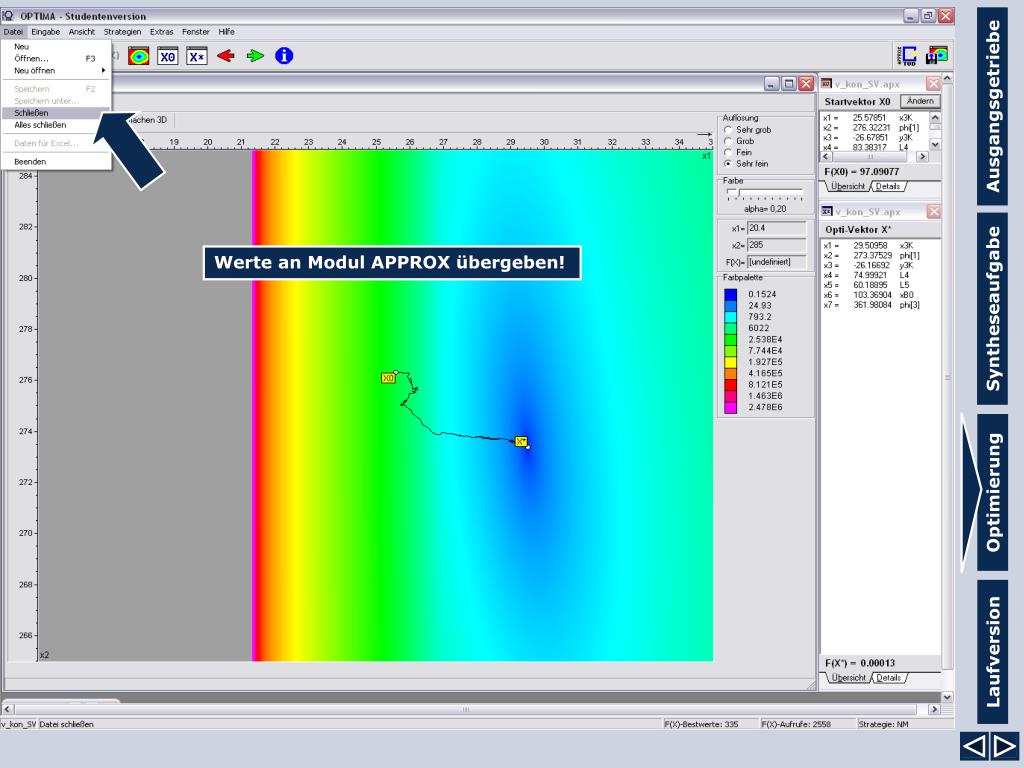Switch to Details tab under F(X0)
Image resolution: width=1024 pixels, height=768 pixels.
click(888, 187)
